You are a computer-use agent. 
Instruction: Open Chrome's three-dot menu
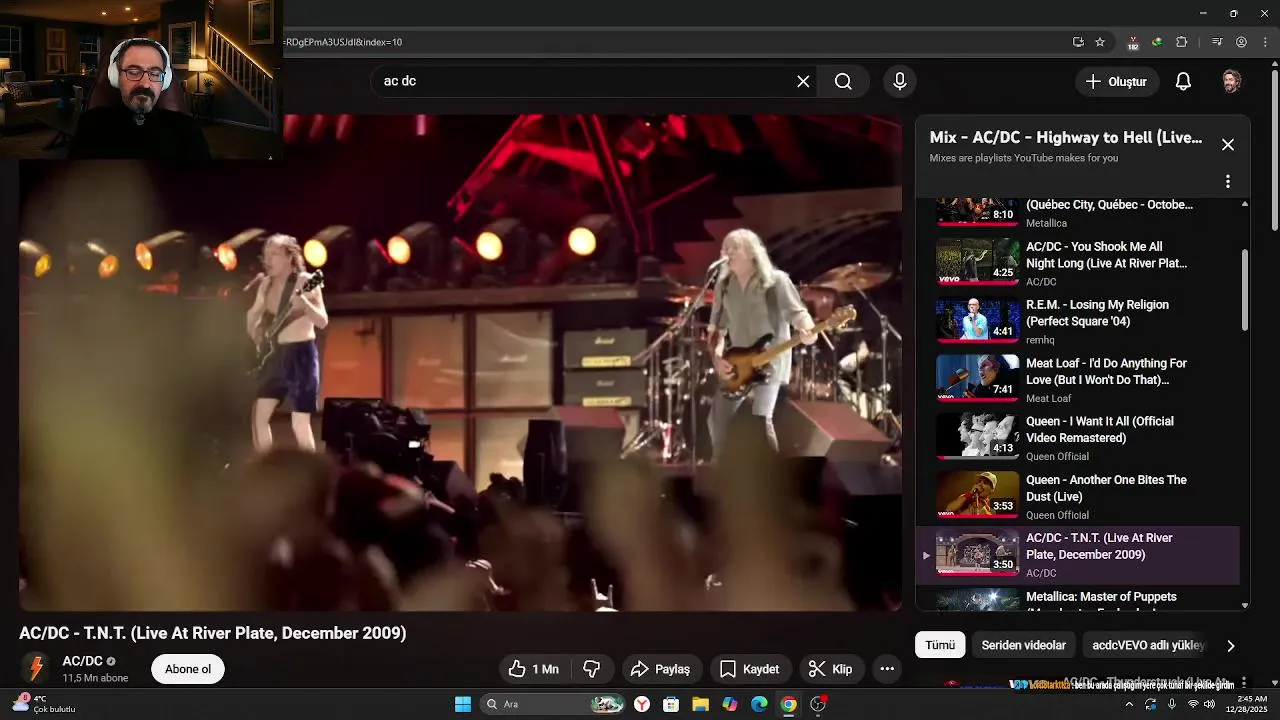coord(1264,42)
